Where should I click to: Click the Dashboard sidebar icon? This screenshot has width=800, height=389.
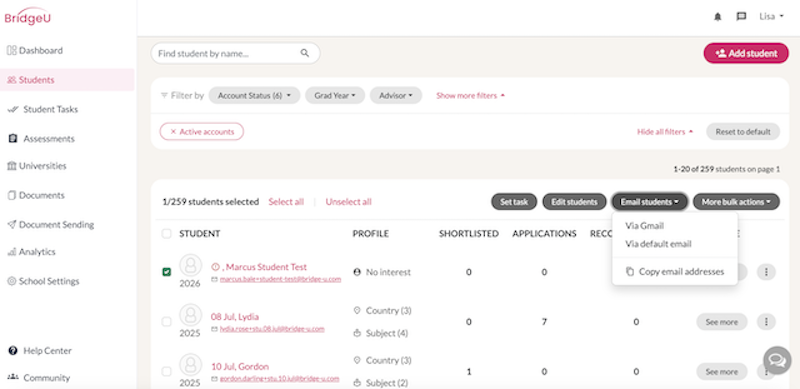[x=11, y=51]
